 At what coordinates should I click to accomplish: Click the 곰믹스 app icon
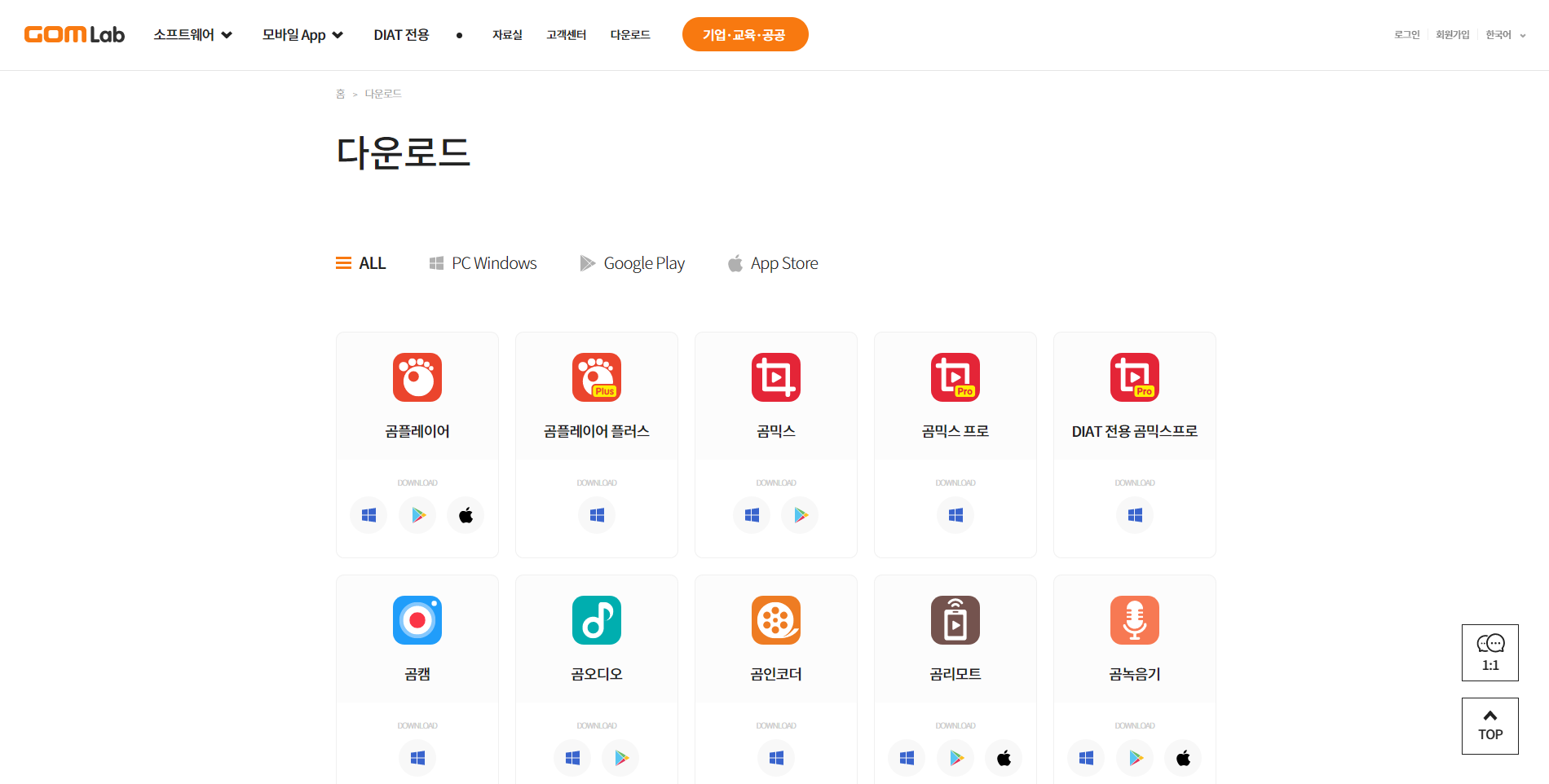coord(776,377)
